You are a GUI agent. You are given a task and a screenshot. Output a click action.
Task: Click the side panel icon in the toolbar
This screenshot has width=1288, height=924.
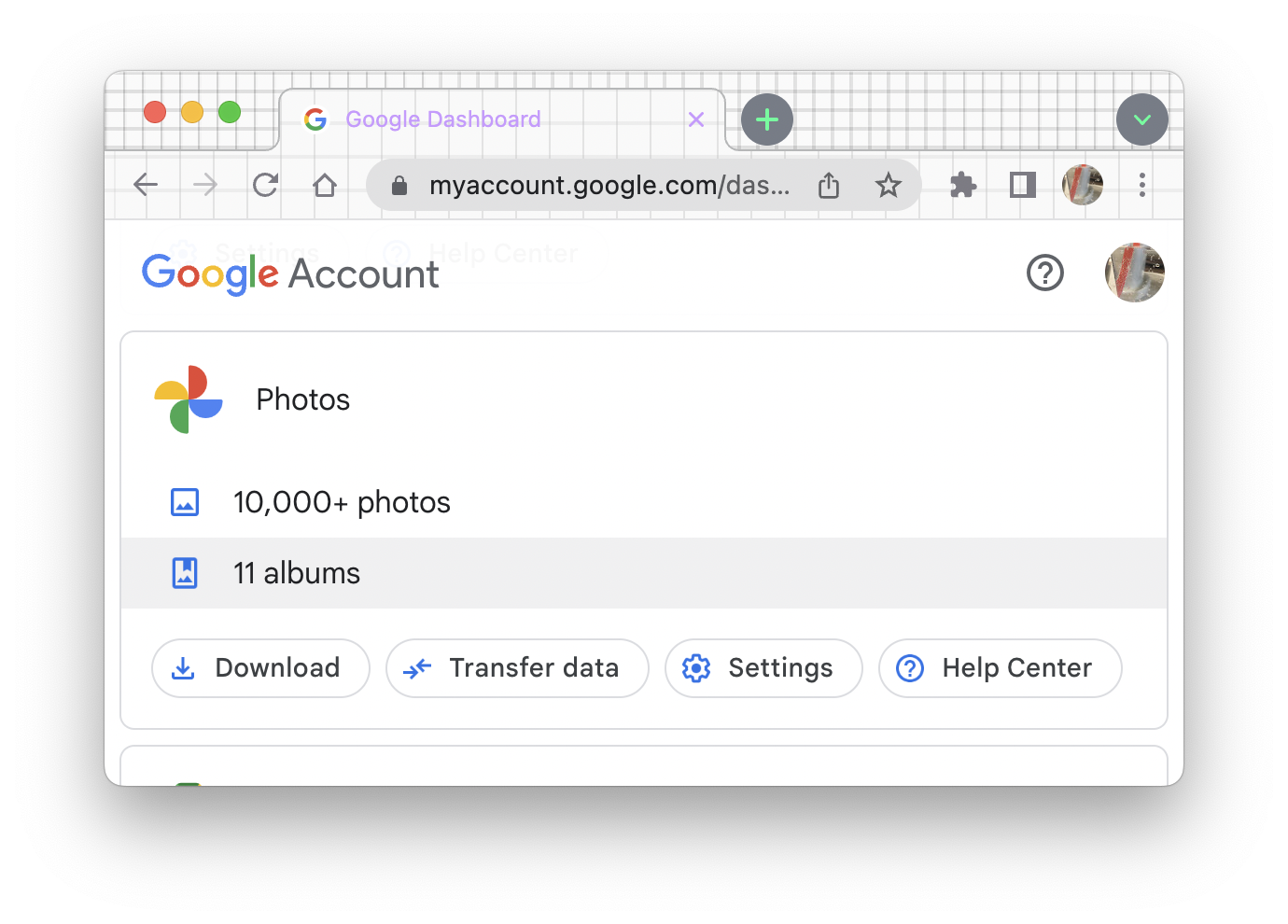pos(1022,185)
